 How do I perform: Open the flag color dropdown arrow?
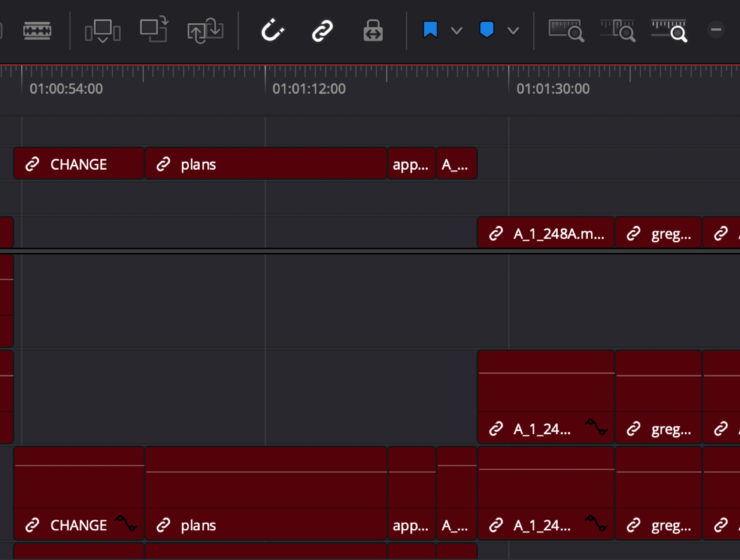[456, 31]
